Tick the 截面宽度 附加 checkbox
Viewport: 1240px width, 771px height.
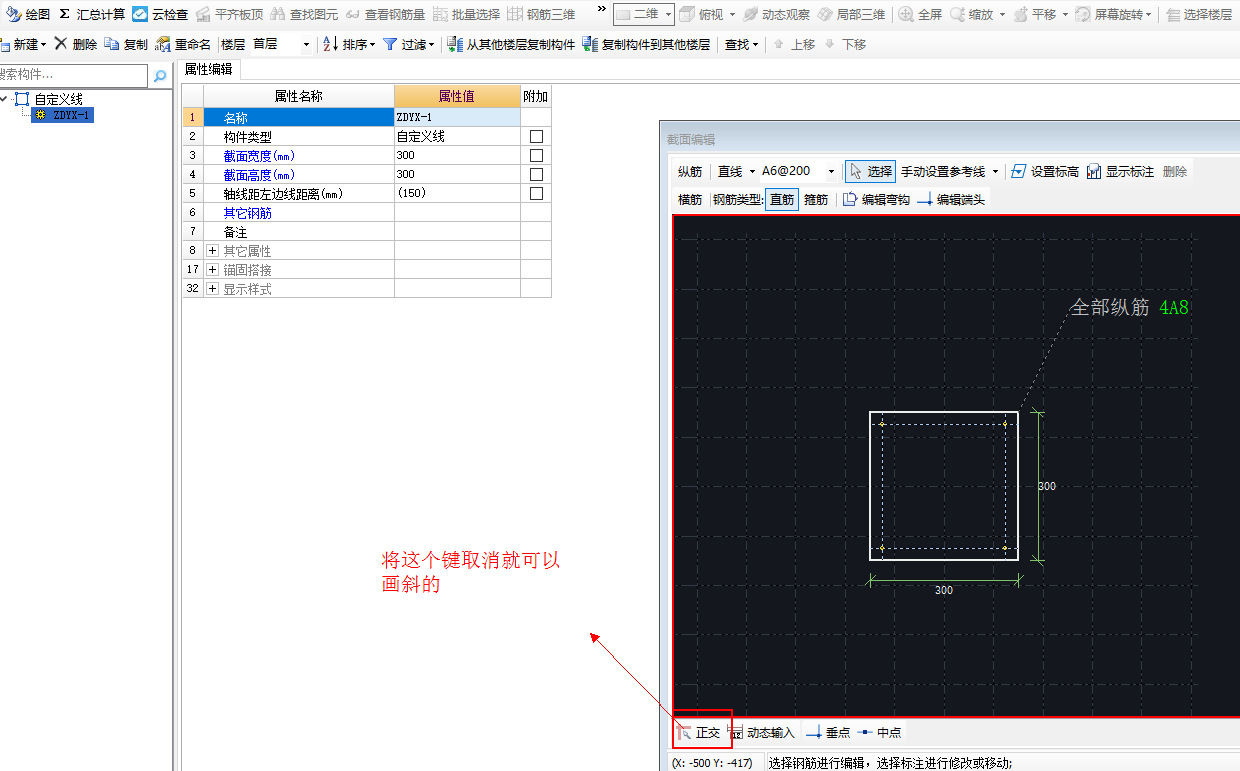point(536,155)
